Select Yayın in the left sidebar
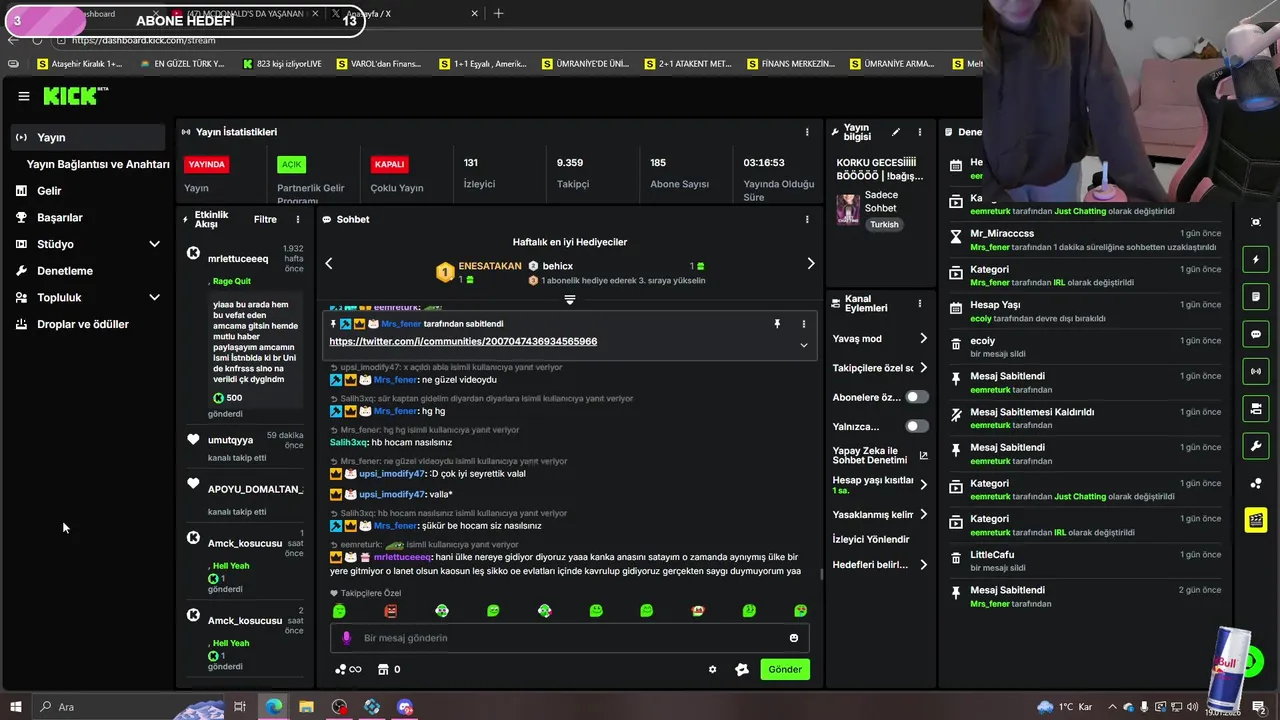Image resolution: width=1280 pixels, height=720 pixels. [88, 137]
